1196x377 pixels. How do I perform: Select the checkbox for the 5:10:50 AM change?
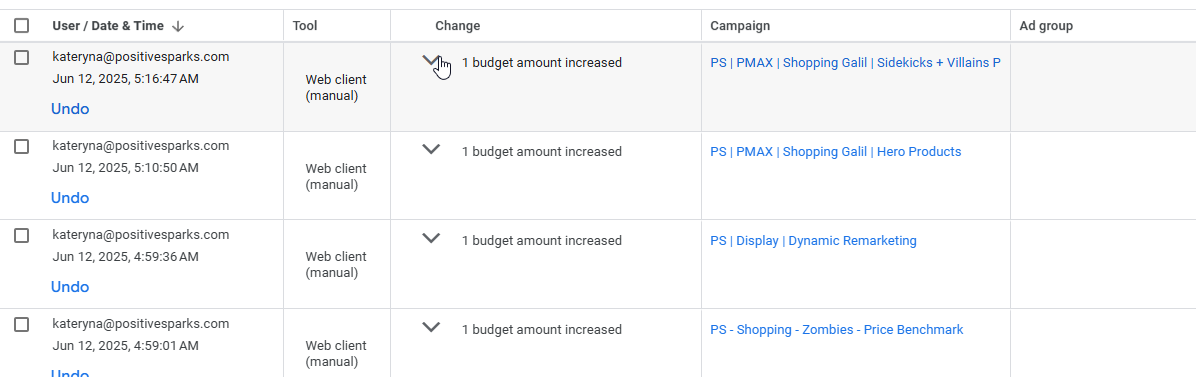click(21, 147)
